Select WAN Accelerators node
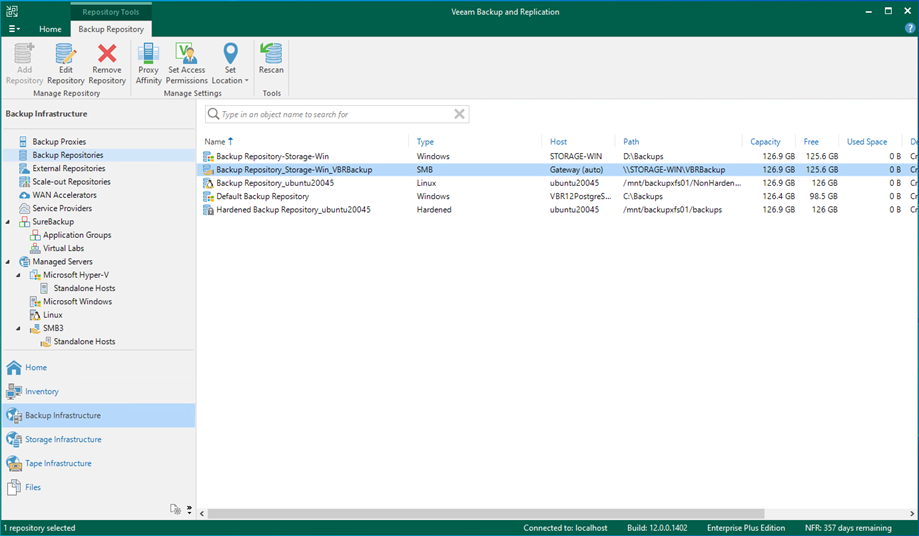 (x=64, y=194)
